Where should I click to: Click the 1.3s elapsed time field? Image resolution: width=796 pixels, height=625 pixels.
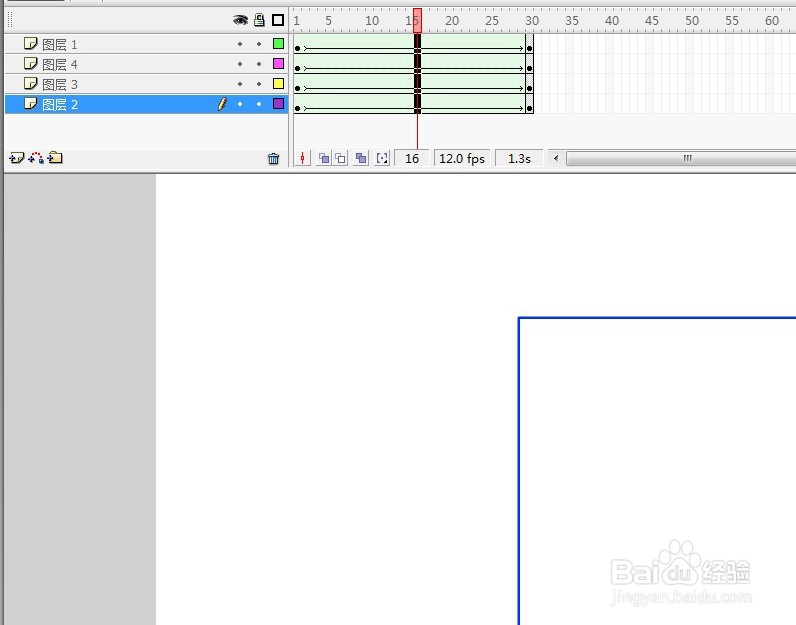coord(519,158)
